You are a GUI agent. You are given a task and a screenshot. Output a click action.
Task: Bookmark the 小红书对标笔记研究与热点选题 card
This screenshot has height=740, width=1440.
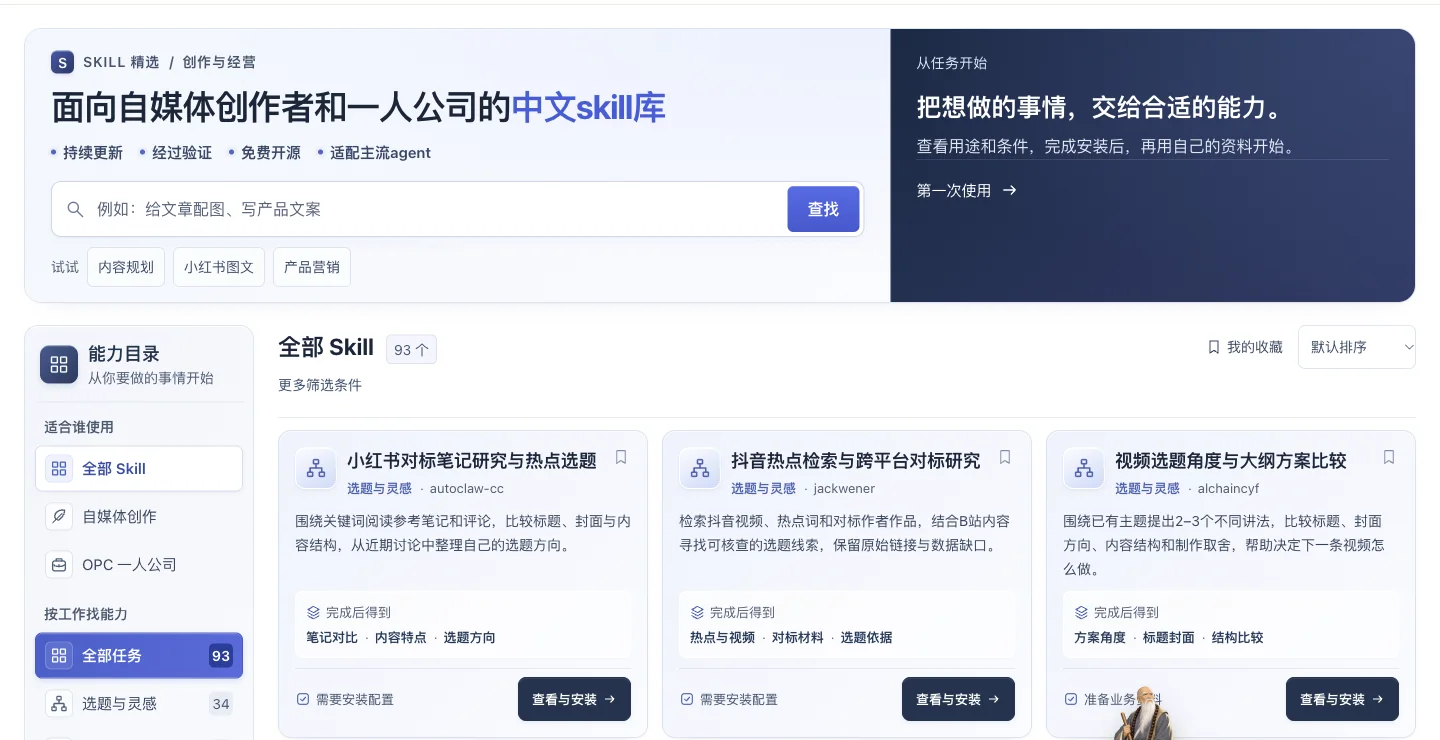[621, 457]
